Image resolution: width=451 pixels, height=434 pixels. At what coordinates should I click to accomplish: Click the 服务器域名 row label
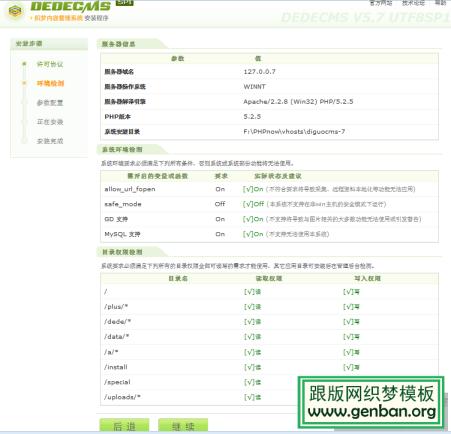[x=119, y=72]
